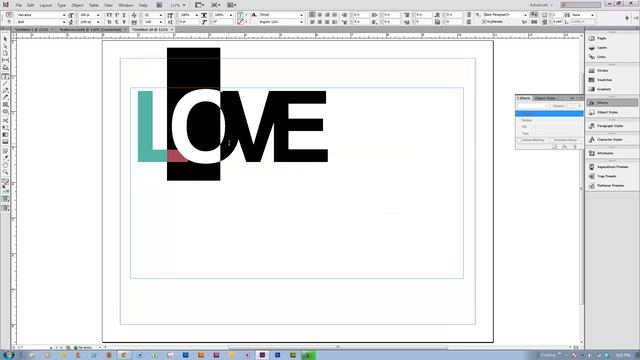
Task: Open the Basic Paragraph style dropdown
Action: tap(525, 15)
